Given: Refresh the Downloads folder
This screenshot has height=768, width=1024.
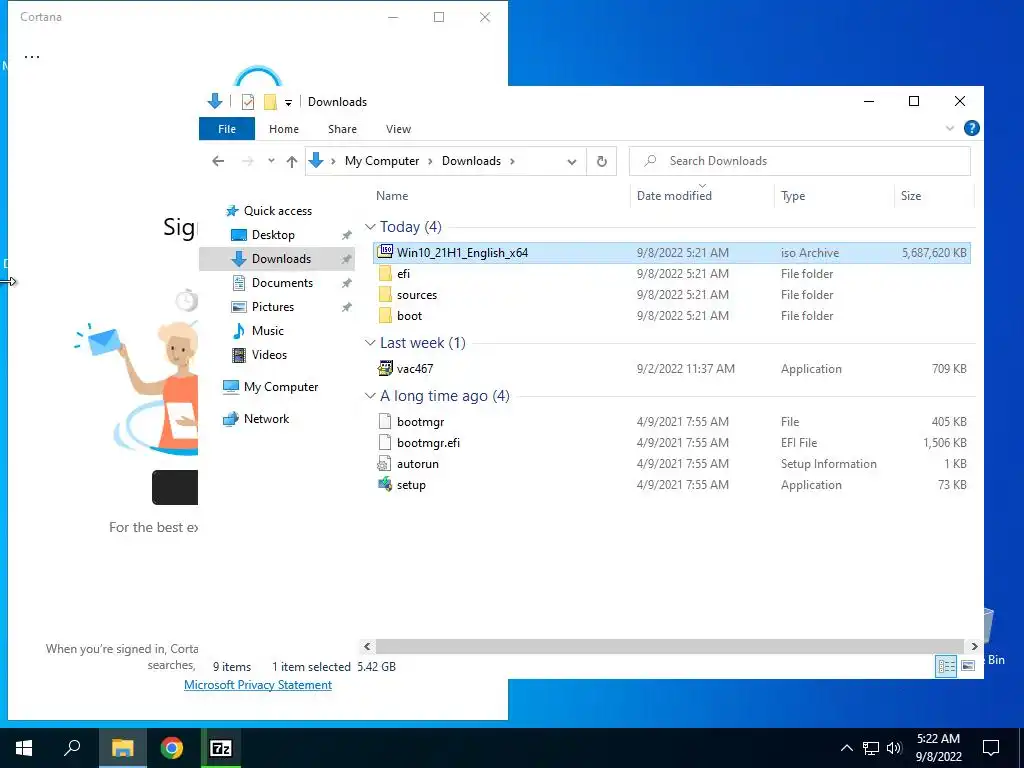Looking at the screenshot, I should (x=601, y=161).
